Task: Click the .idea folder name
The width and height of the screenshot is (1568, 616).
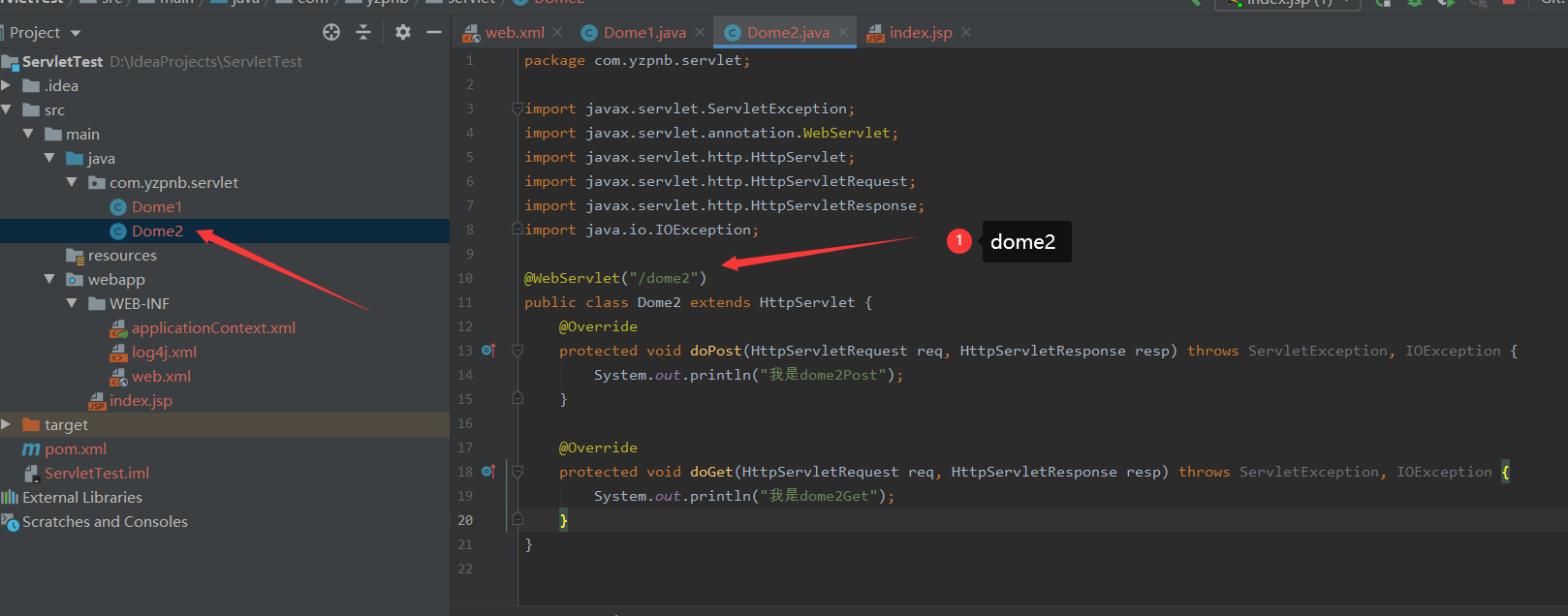Action: tap(61, 85)
